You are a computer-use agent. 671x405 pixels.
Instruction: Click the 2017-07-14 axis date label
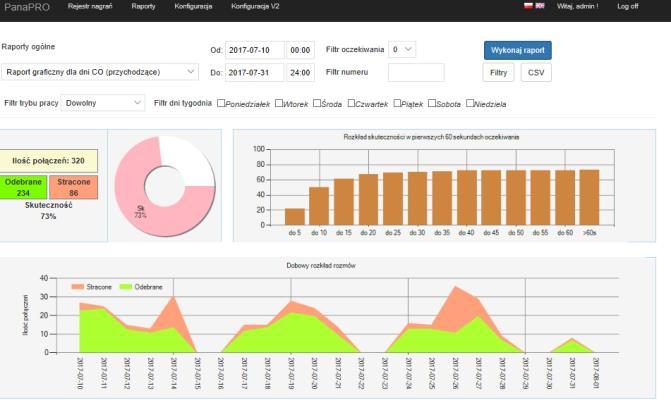[x=174, y=373]
